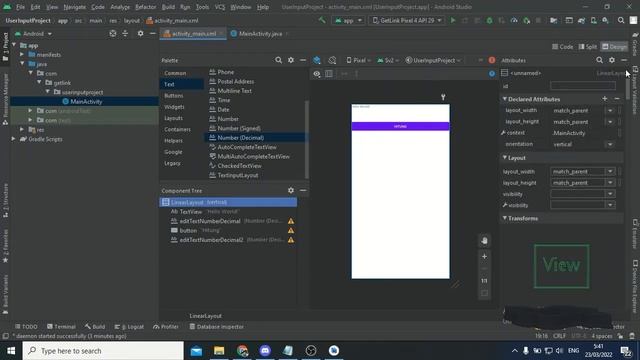640x360 pixels.
Task: Open the Attributes panel settings gear
Action: [x=611, y=60]
